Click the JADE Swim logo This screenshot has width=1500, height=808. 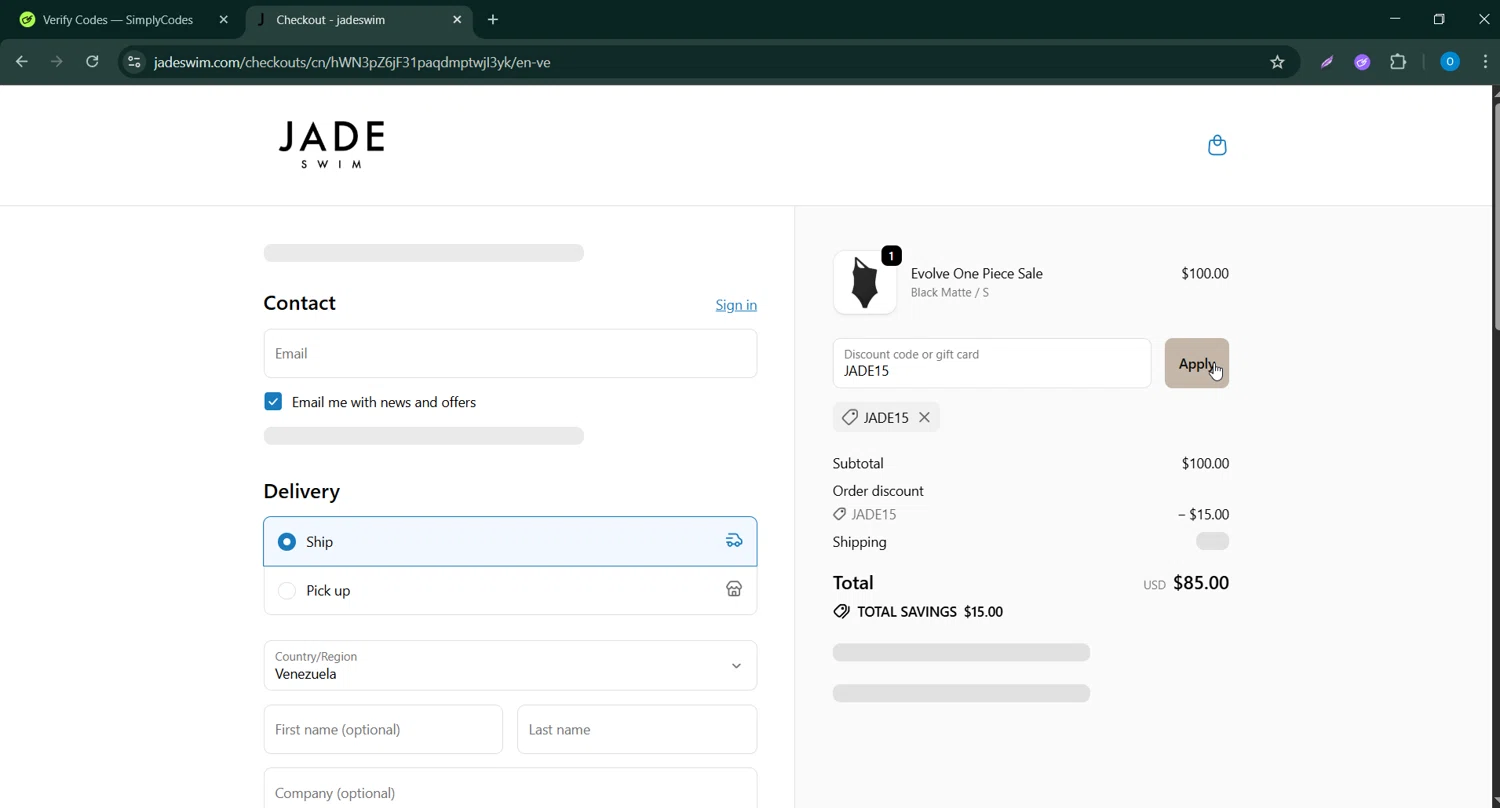pyautogui.click(x=331, y=145)
